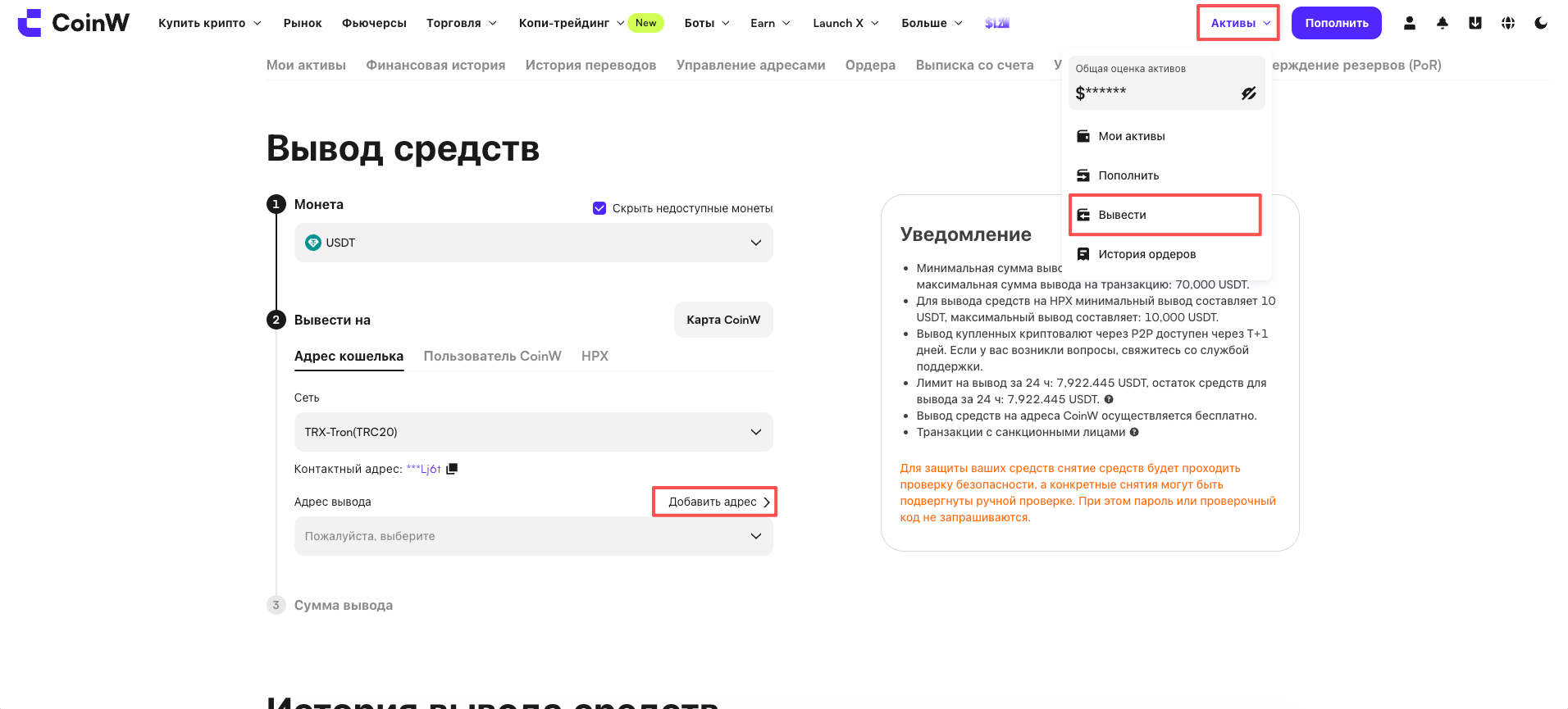Open the reserves proof '(PoR)' tab
Image resolution: width=1568 pixels, height=709 pixels.
click(x=1356, y=65)
